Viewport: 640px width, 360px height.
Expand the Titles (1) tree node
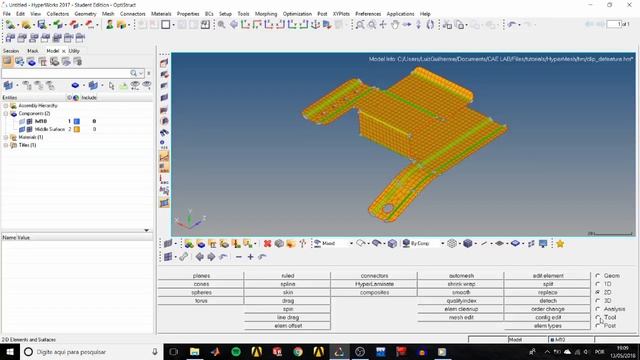(6, 145)
